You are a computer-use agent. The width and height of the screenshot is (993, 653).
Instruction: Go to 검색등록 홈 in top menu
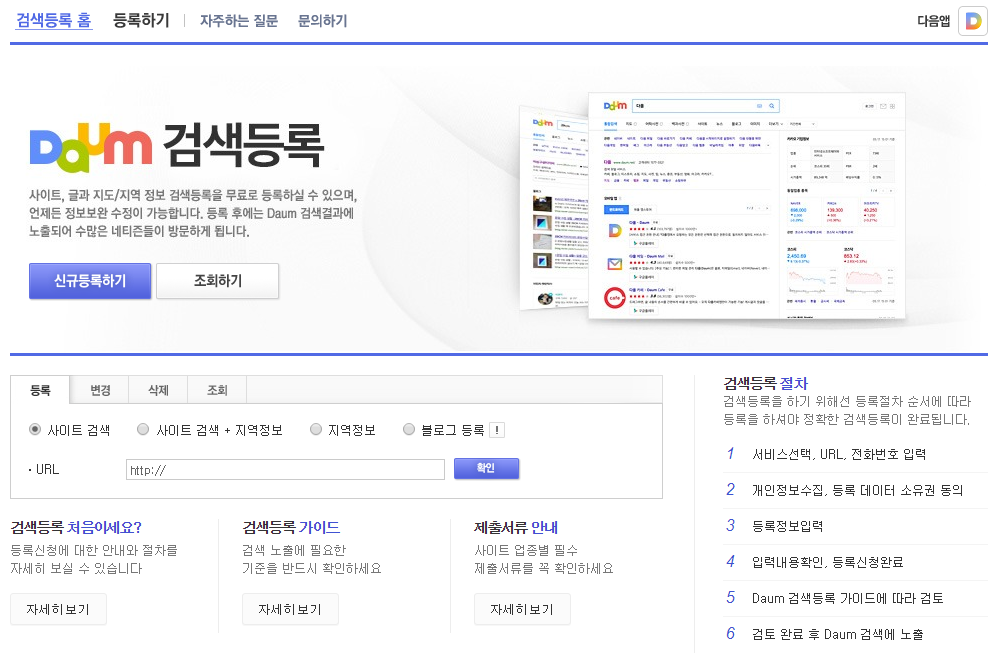point(54,20)
